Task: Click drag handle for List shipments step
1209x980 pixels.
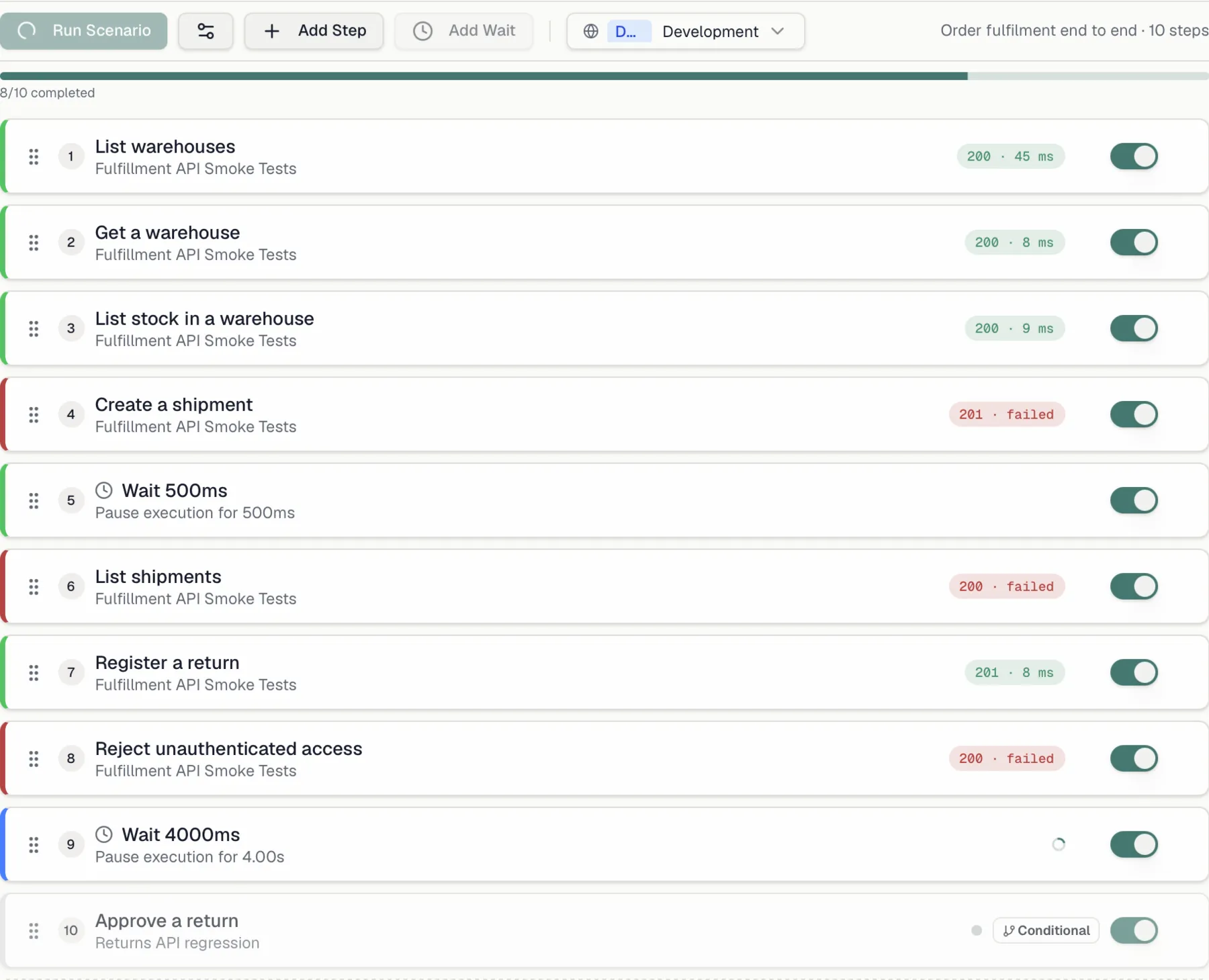Action: click(34, 586)
